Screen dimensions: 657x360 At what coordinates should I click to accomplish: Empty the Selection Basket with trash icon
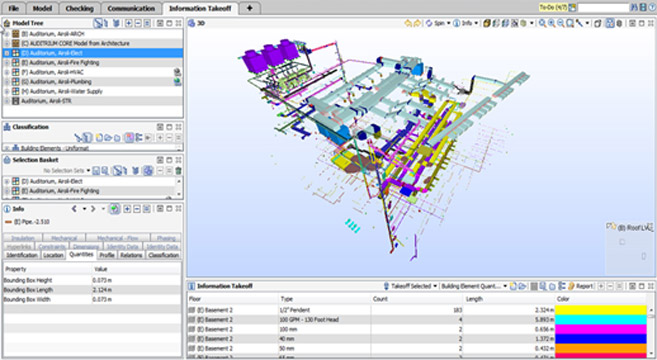(x=178, y=171)
